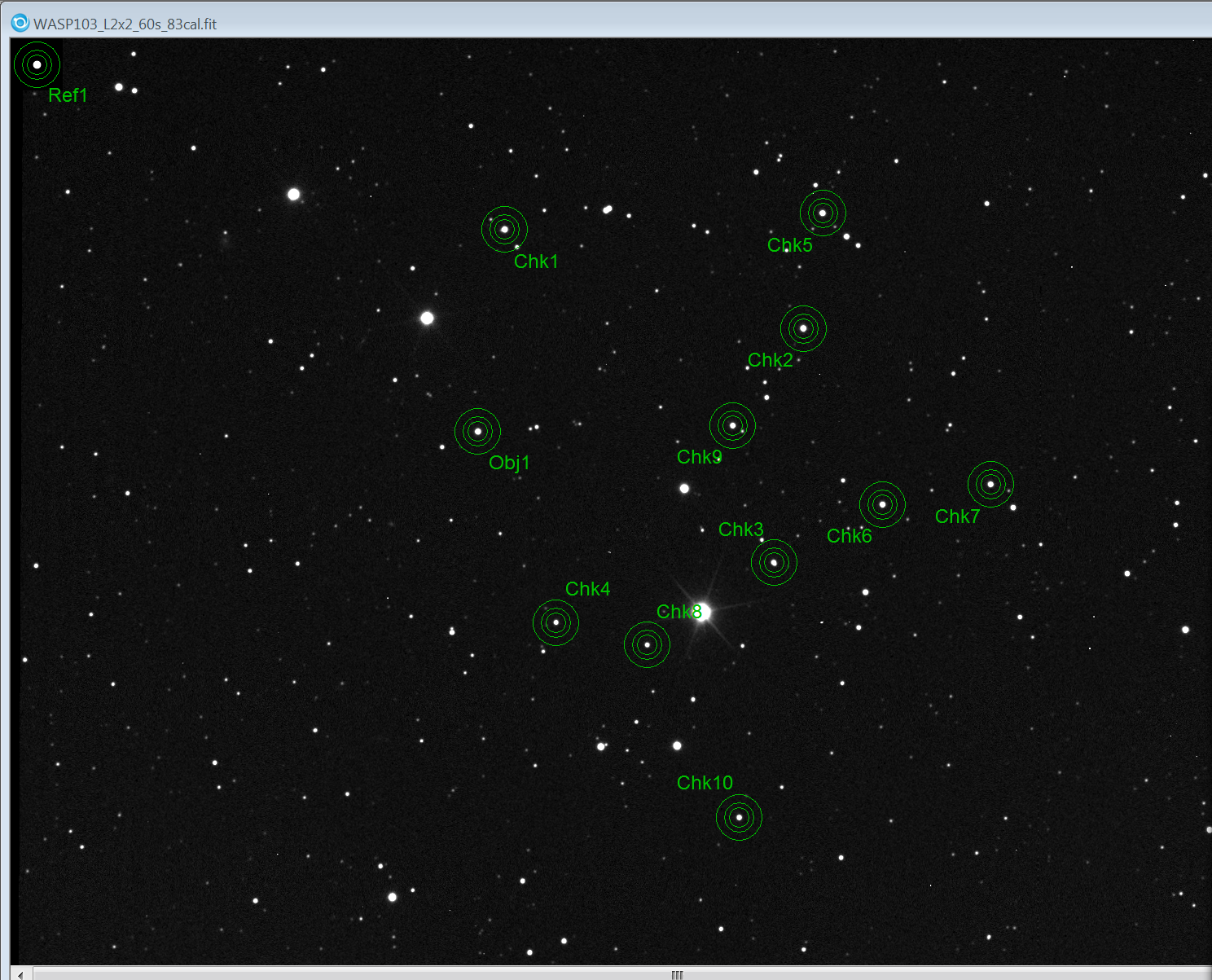Click the Chk5 aperture marker
Image resolution: width=1212 pixels, height=980 pixels.
tap(823, 213)
